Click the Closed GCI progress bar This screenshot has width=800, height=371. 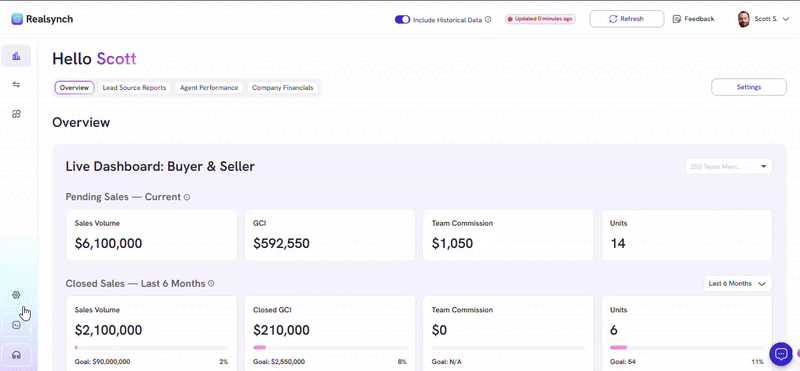(330, 348)
